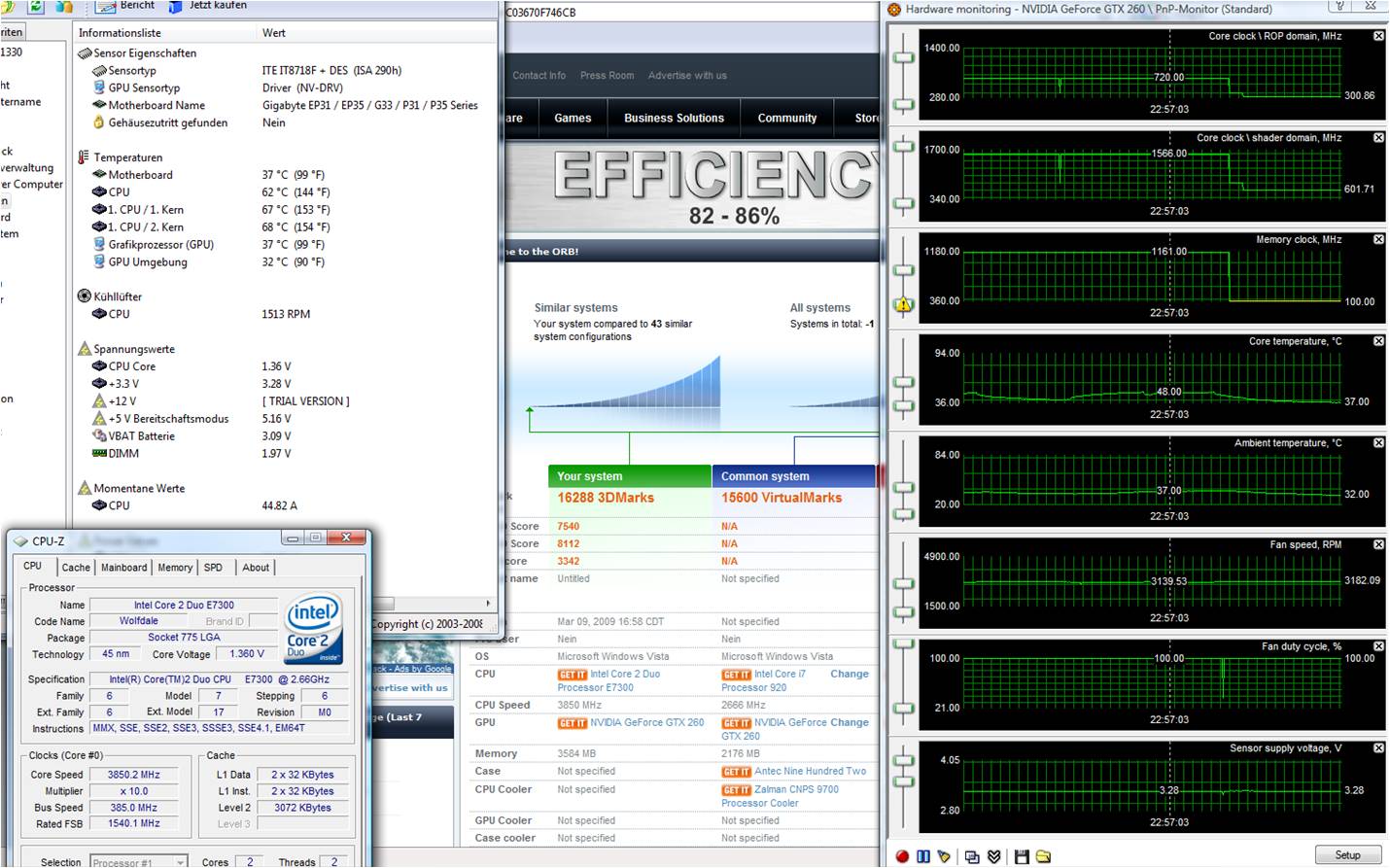Screen dimensions: 1390x868
Task: Open Business Solutions in webpage navigation
Action: click(x=674, y=118)
